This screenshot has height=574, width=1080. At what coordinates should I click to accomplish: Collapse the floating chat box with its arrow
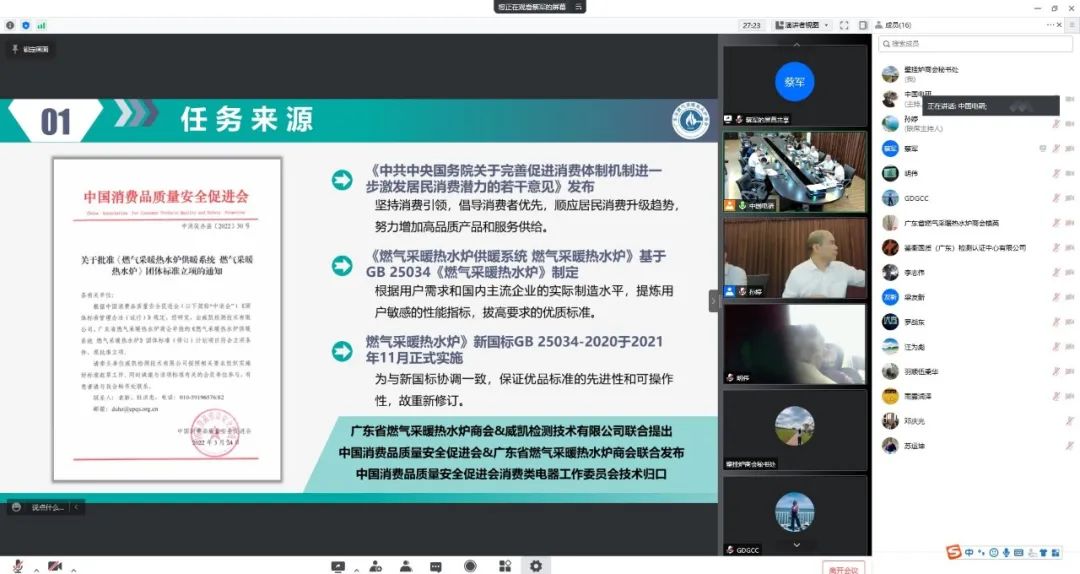pyautogui.click(x=76, y=507)
